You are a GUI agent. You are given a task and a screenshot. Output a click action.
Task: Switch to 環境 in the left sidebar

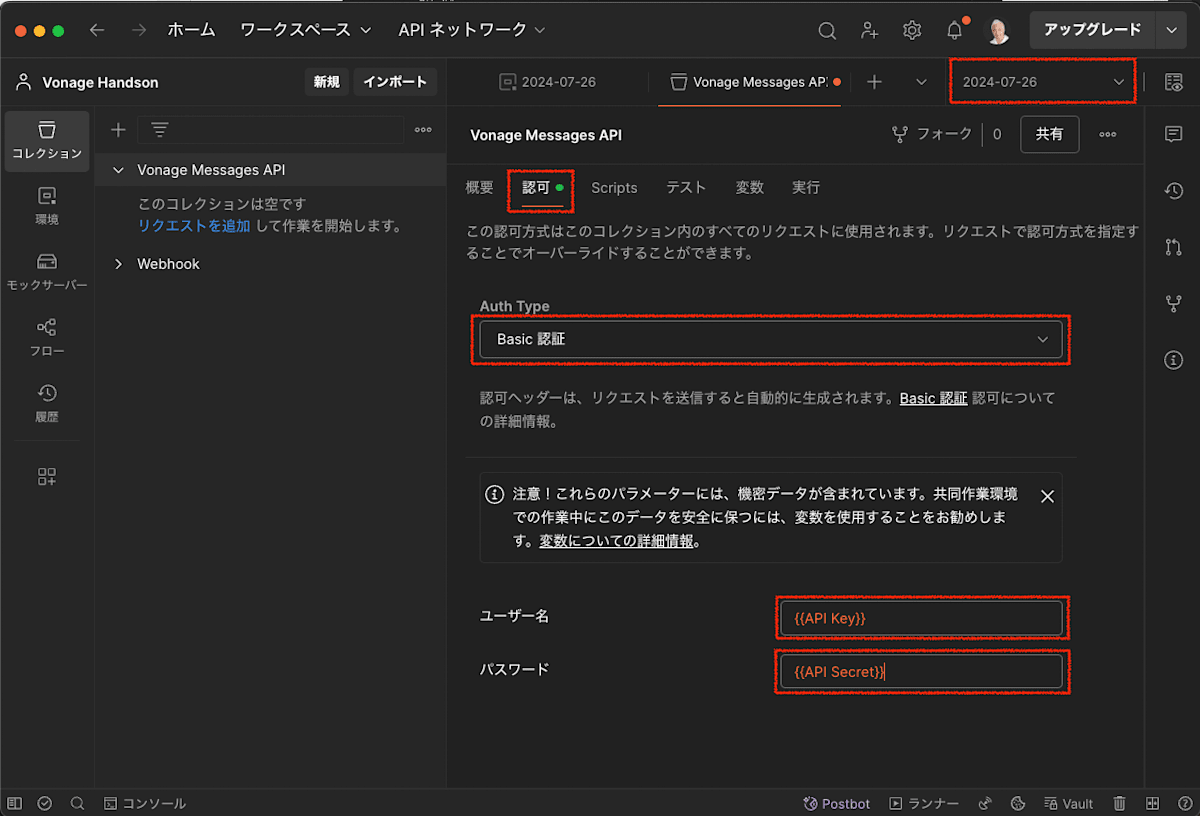coord(46,207)
